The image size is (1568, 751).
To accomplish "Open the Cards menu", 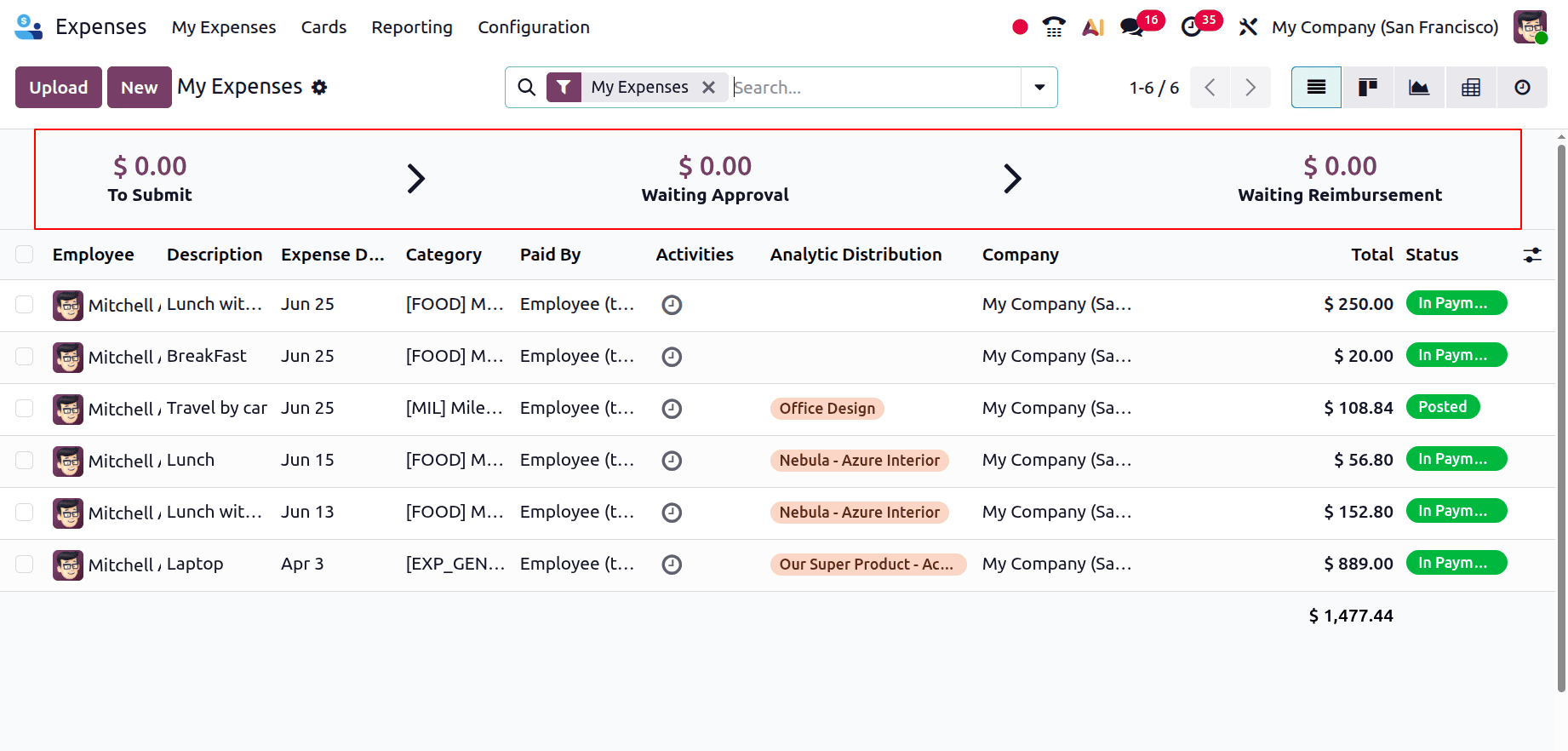I will click(323, 27).
